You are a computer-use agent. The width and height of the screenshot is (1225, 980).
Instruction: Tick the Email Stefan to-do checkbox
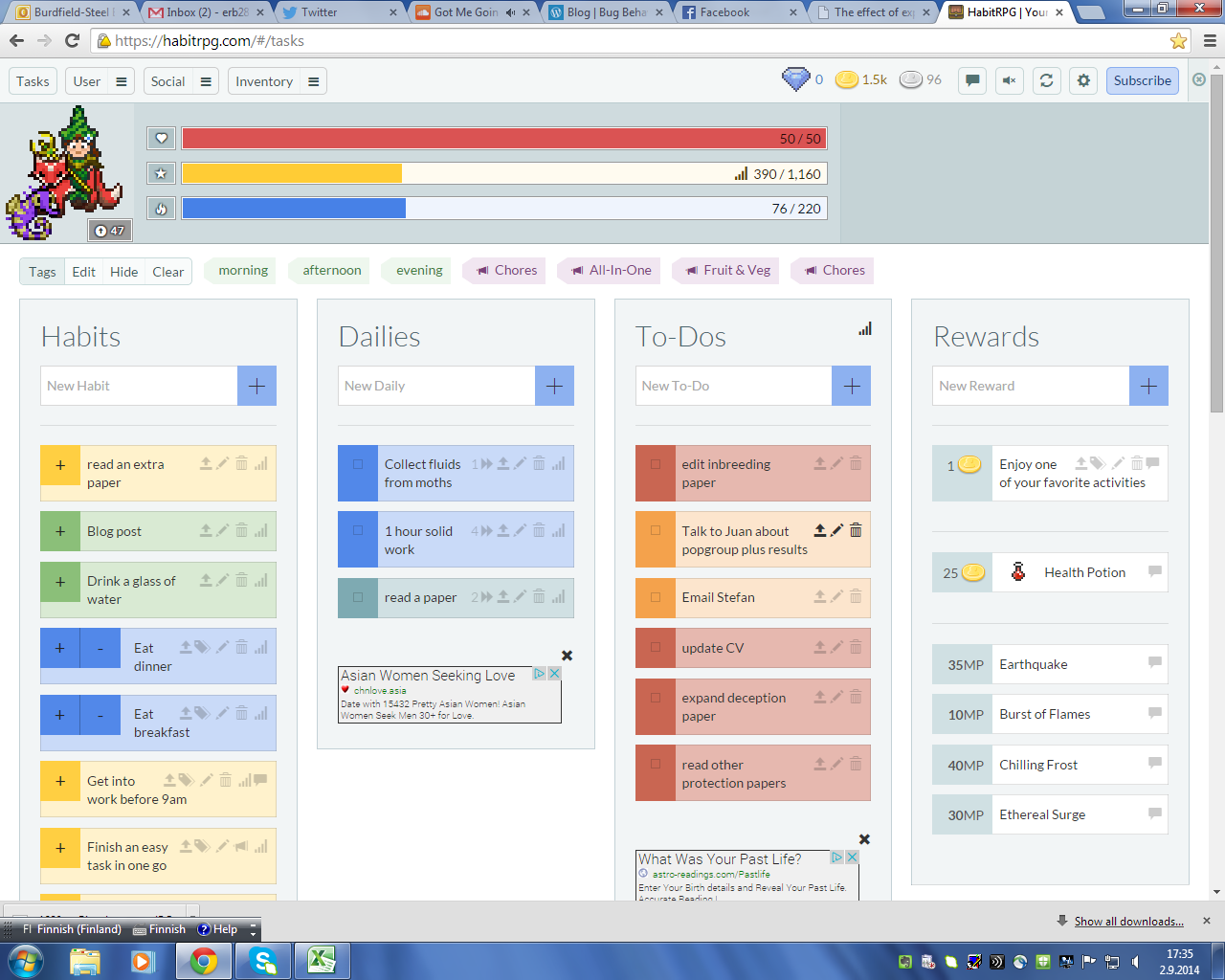click(656, 597)
